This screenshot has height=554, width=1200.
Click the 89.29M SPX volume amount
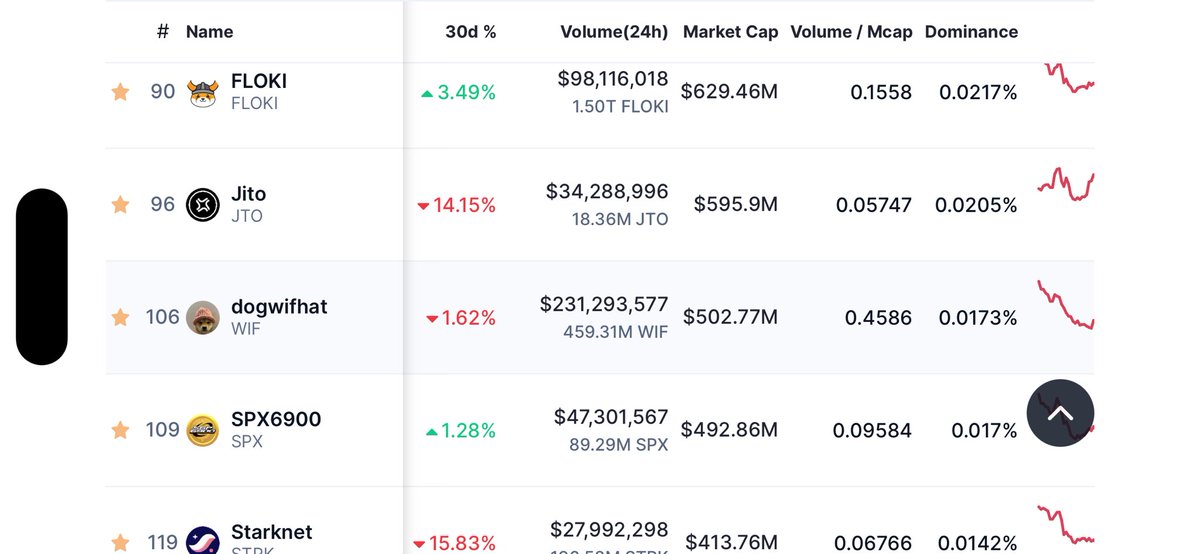(619, 444)
